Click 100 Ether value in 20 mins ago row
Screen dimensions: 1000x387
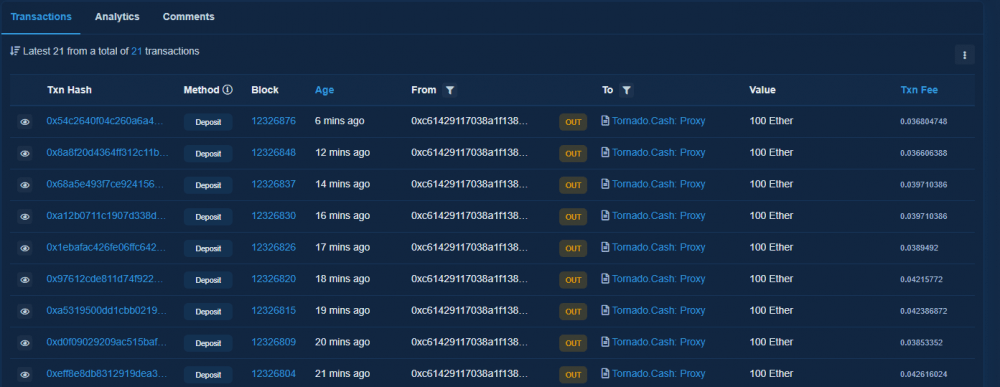(x=771, y=342)
